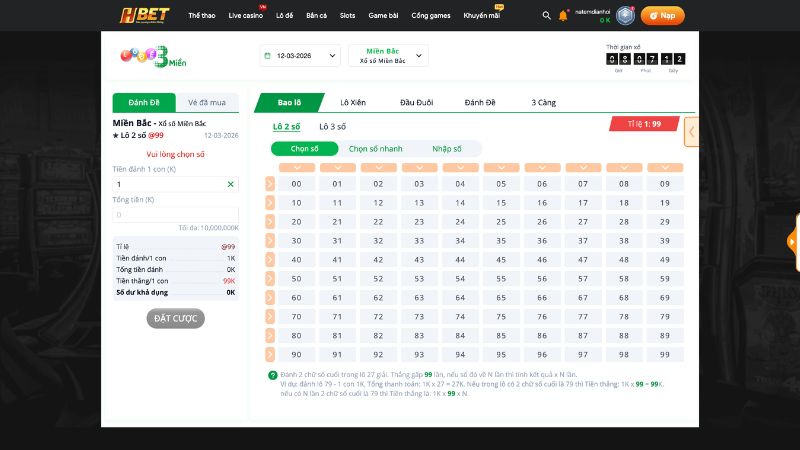Viewport: 800px width, 450px height.
Task: Open the Vé đã mua tab
Action: coord(207,102)
